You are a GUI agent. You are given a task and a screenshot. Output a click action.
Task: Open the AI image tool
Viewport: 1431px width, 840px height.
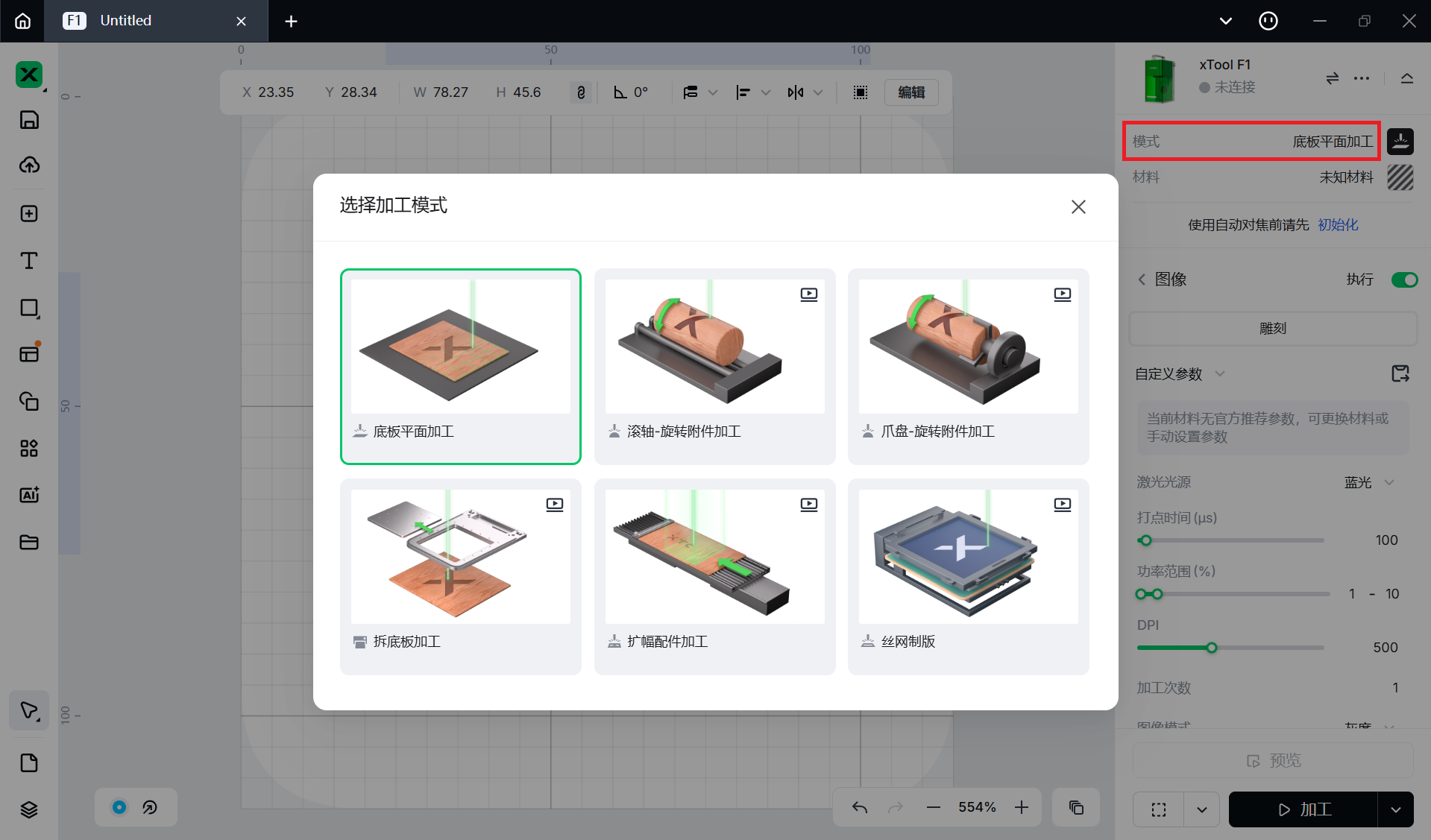29,495
